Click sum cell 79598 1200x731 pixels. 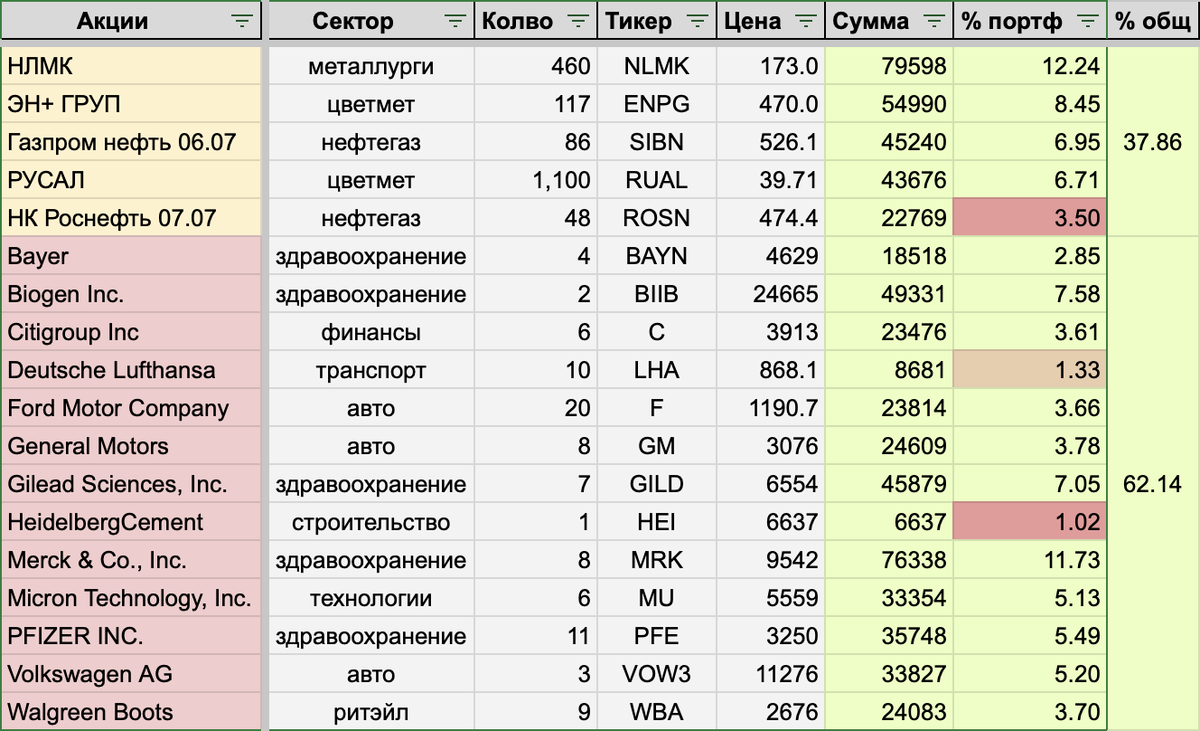(889, 67)
